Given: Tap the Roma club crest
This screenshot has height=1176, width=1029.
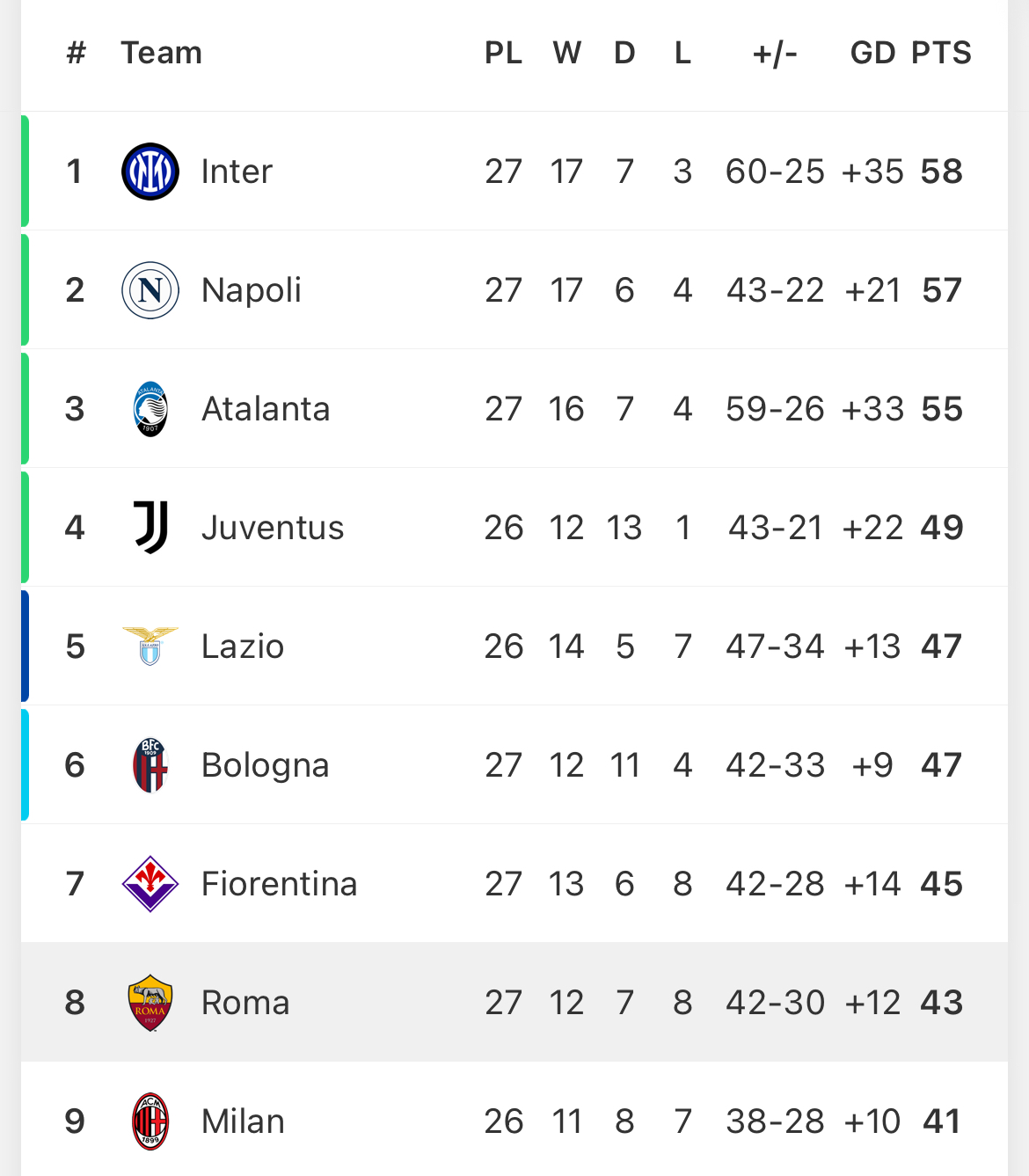Looking at the screenshot, I should pos(150,1003).
